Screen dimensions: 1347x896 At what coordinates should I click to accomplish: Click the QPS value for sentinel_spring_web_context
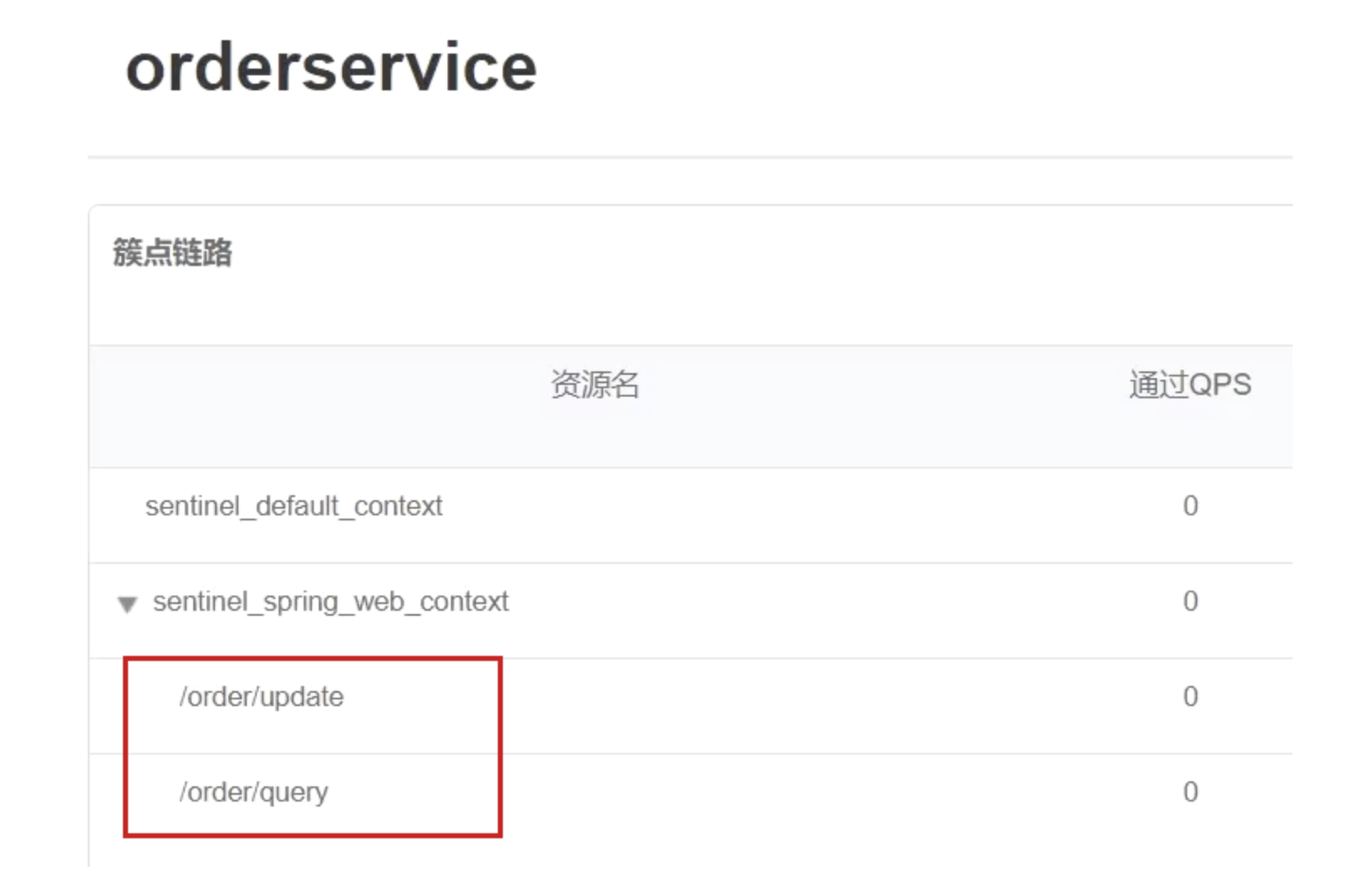point(1191,602)
